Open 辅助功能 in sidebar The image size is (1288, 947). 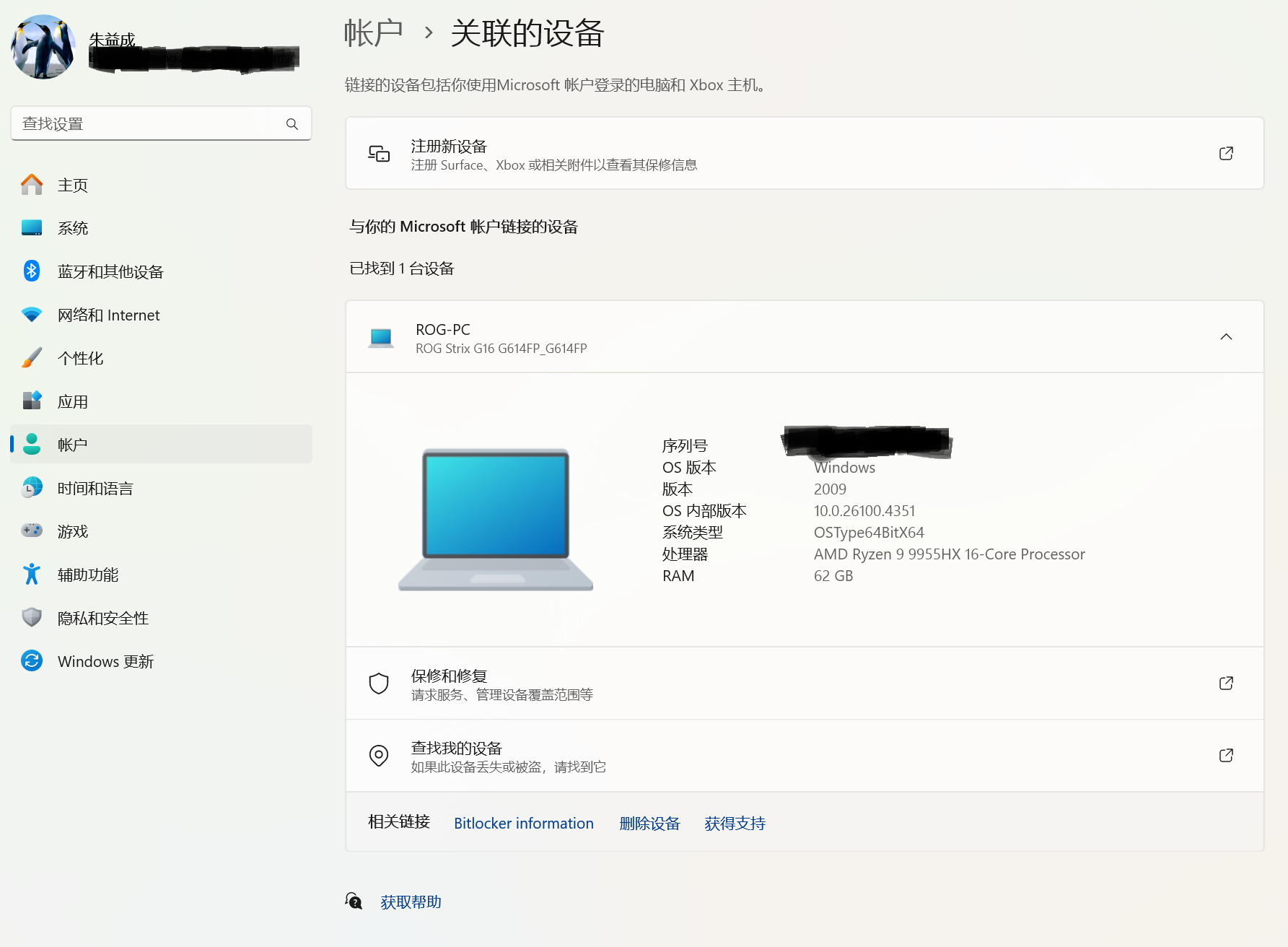(x=161, y=575)
